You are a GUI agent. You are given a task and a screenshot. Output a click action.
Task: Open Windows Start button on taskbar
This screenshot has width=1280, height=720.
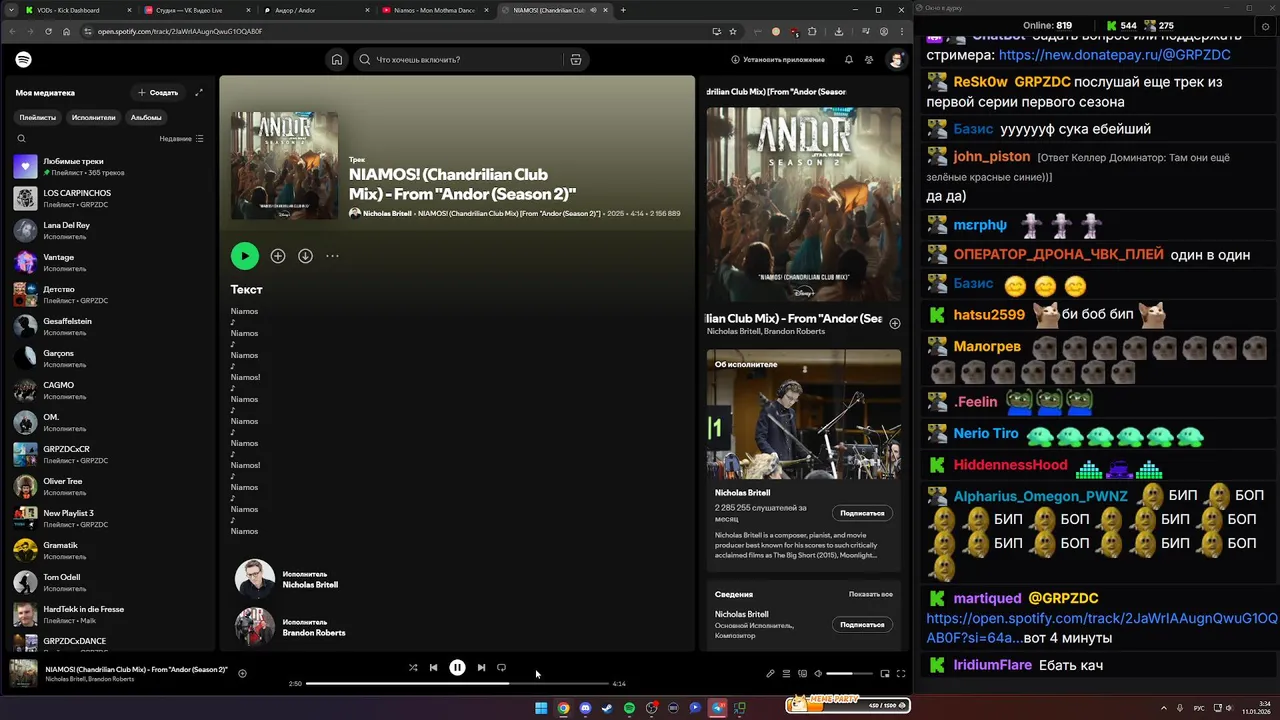(541, 708)
